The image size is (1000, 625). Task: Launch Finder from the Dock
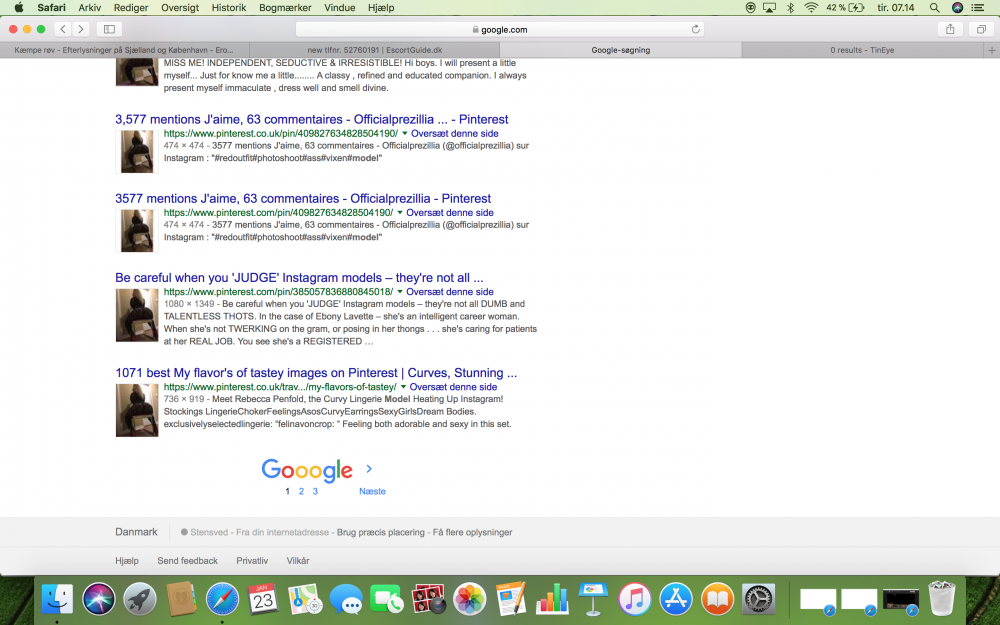[57, 599]
